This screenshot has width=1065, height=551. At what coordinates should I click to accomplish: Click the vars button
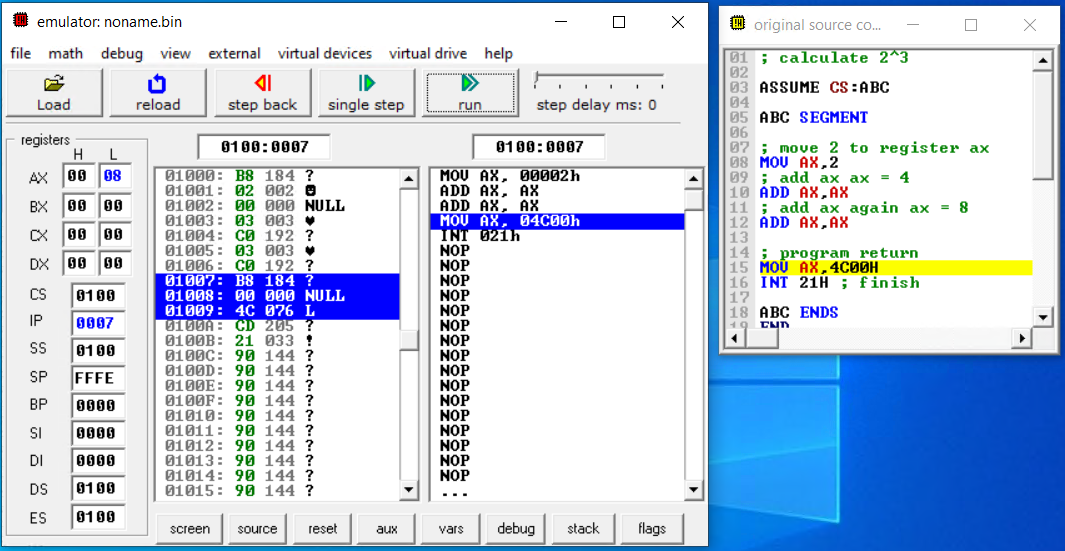tap(451, 529)
